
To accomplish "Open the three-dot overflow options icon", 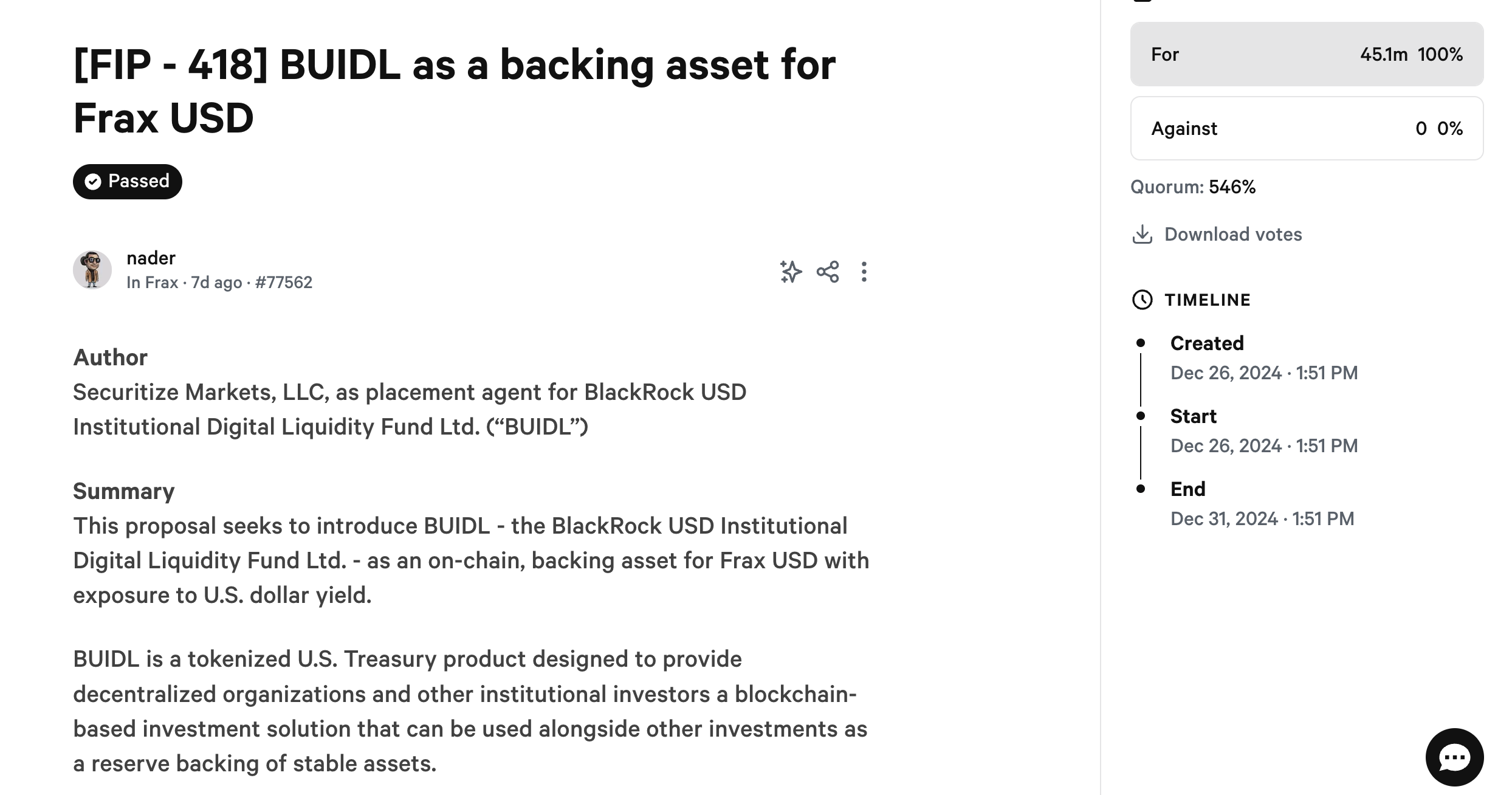I will tap(864, 272).
